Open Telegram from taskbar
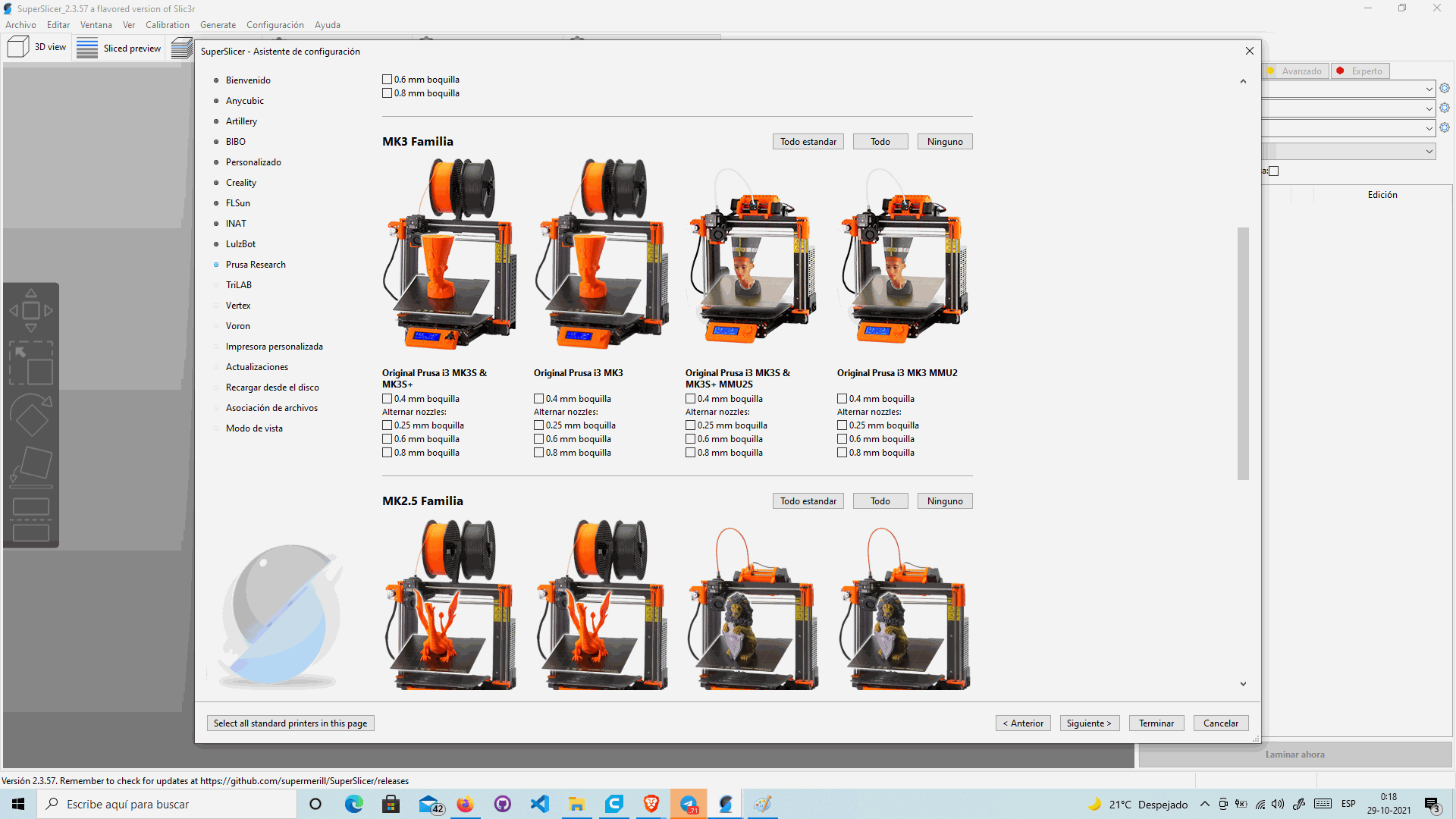This screenshot has width=1456, height=819. (689, 804)
